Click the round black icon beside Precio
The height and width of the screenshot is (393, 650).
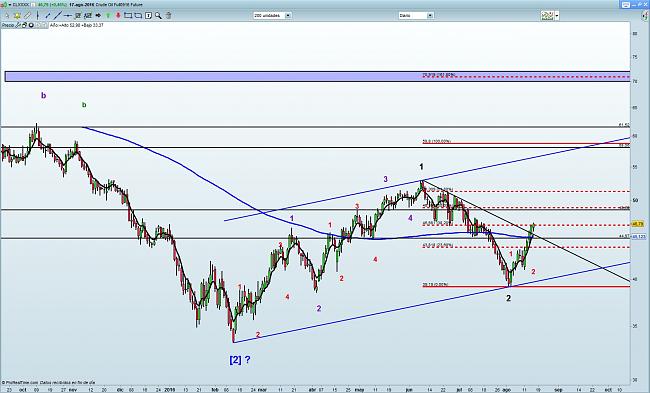31,25
